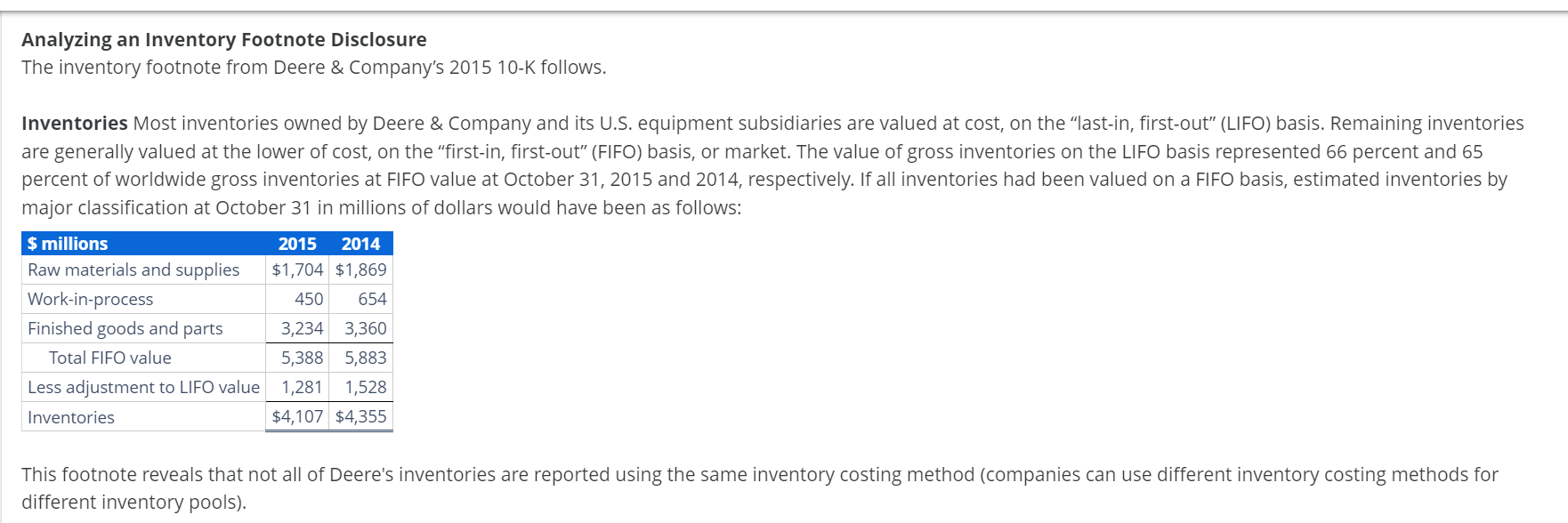This screenshot has height=523, width=1568.
Task: Click the $1,704 raw materials value
Action: click(x=297, y=270)
